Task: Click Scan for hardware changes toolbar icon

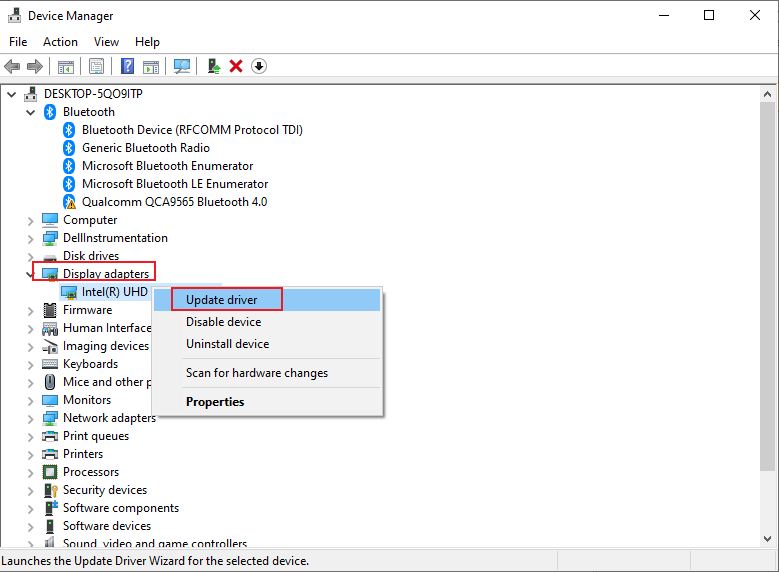Action: (181, 66)
